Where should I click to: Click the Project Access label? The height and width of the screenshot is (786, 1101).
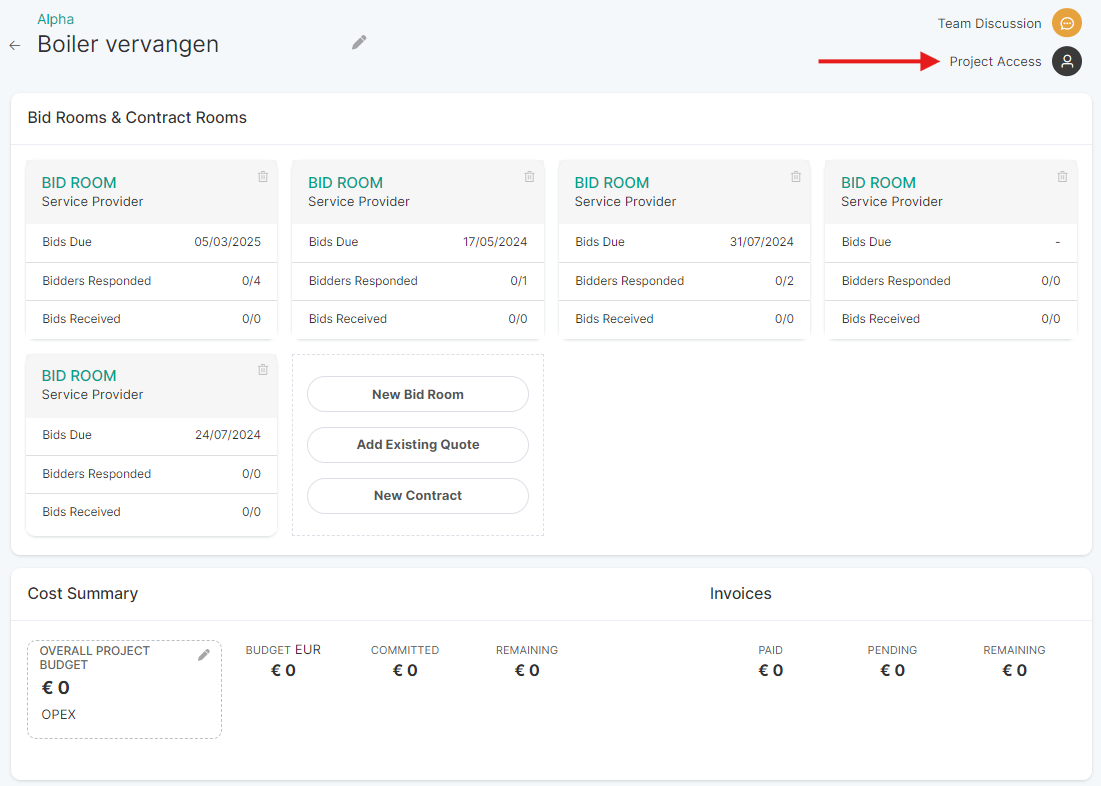point(995,61)
